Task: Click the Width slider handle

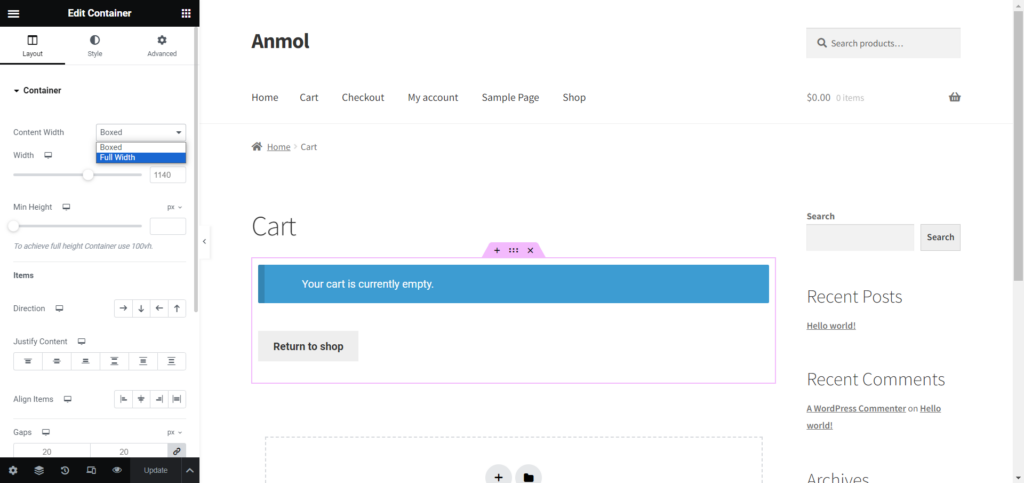Action: pyautogui.click(x=88, y=175)
